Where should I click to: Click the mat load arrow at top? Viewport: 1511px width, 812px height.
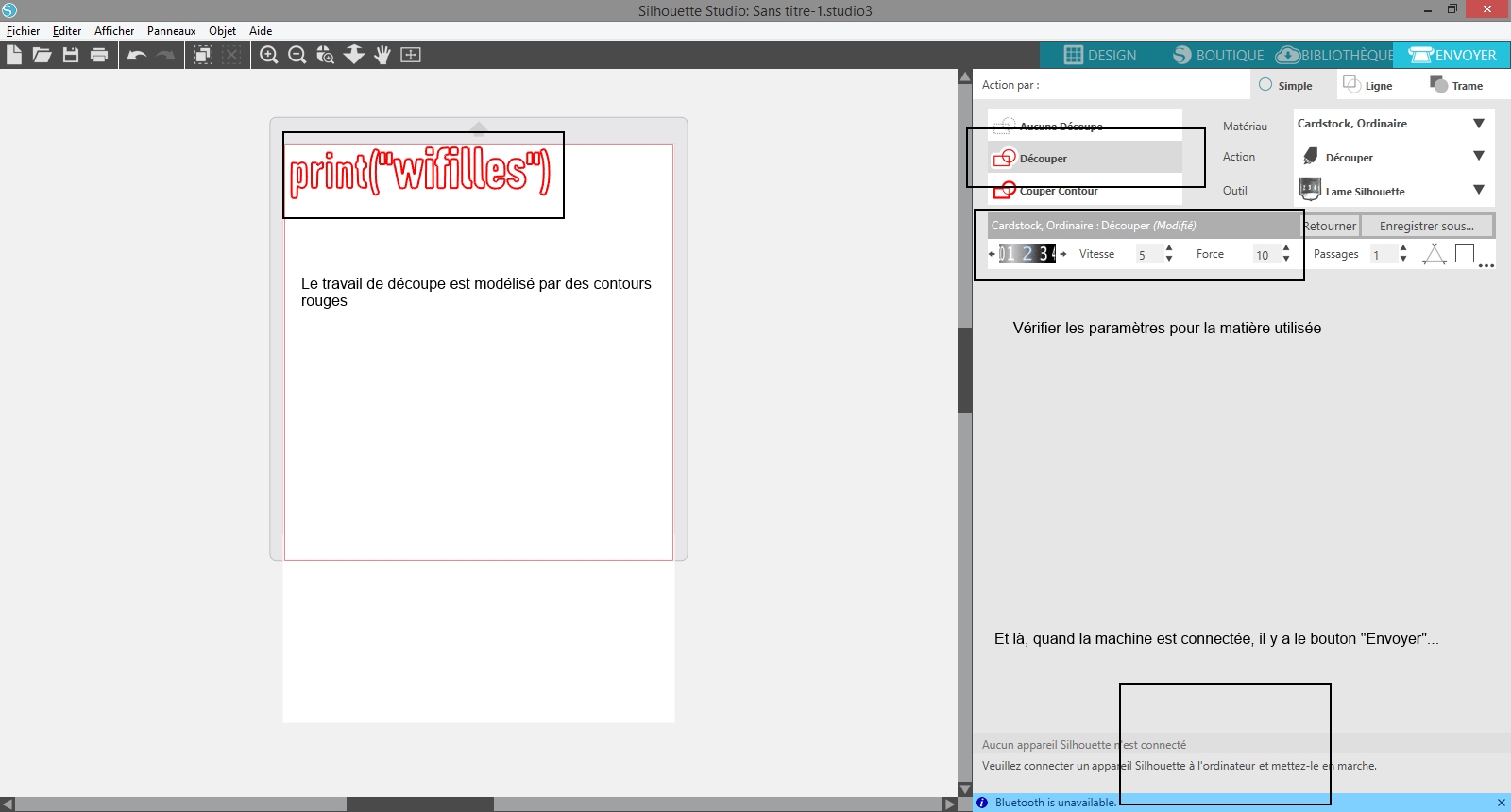(x=479, y=127)
